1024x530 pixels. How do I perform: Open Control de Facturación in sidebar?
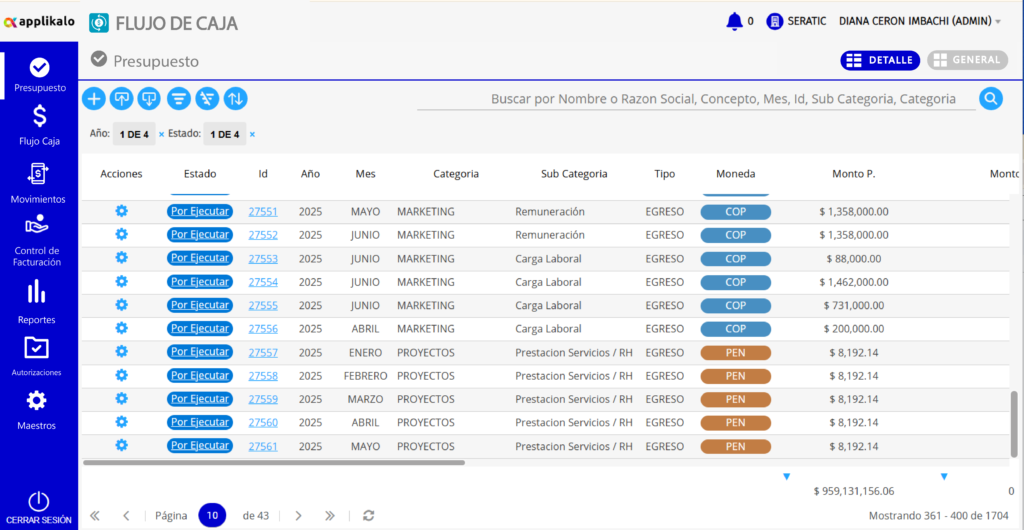click(x=39, y=240)
